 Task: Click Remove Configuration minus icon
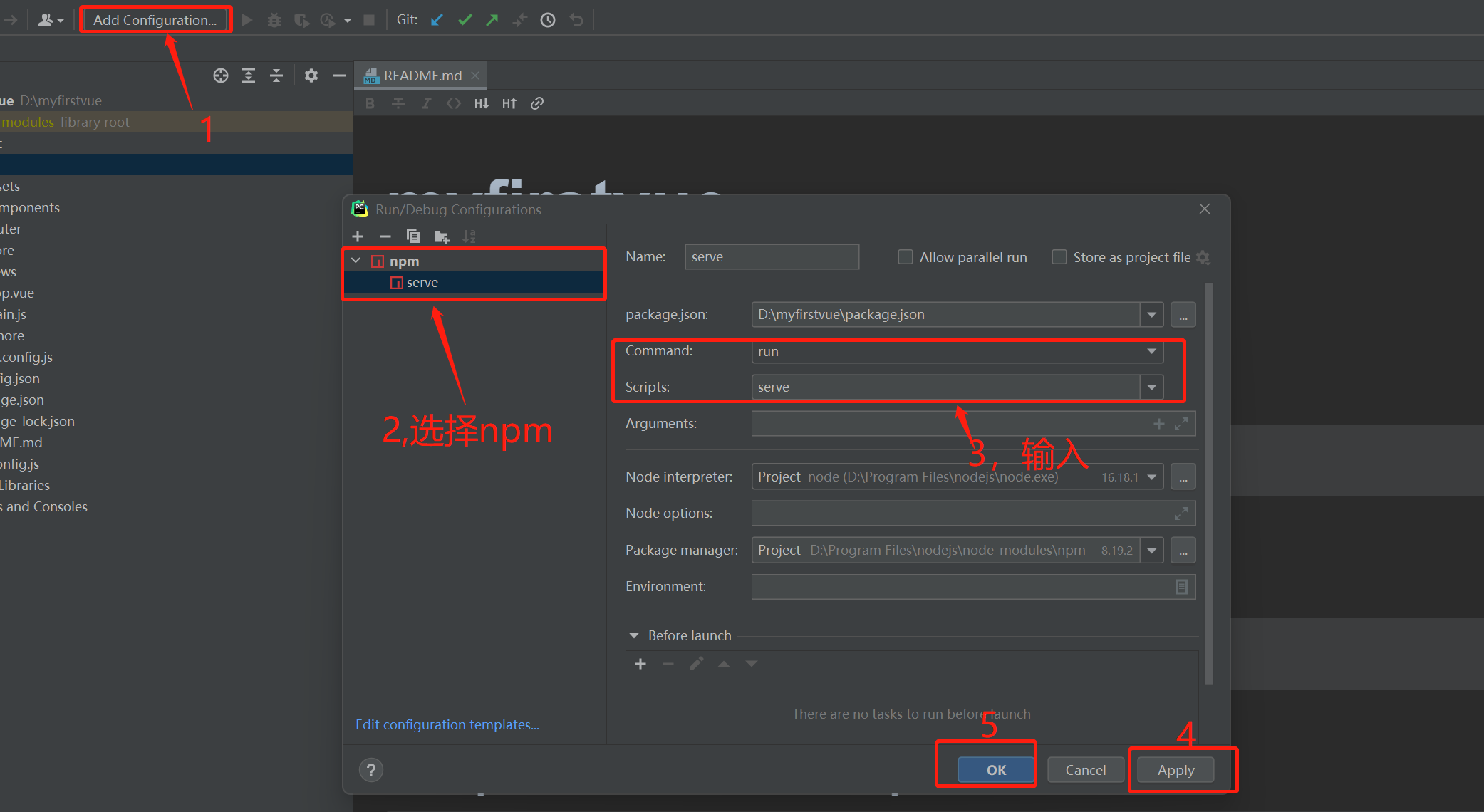385,236
